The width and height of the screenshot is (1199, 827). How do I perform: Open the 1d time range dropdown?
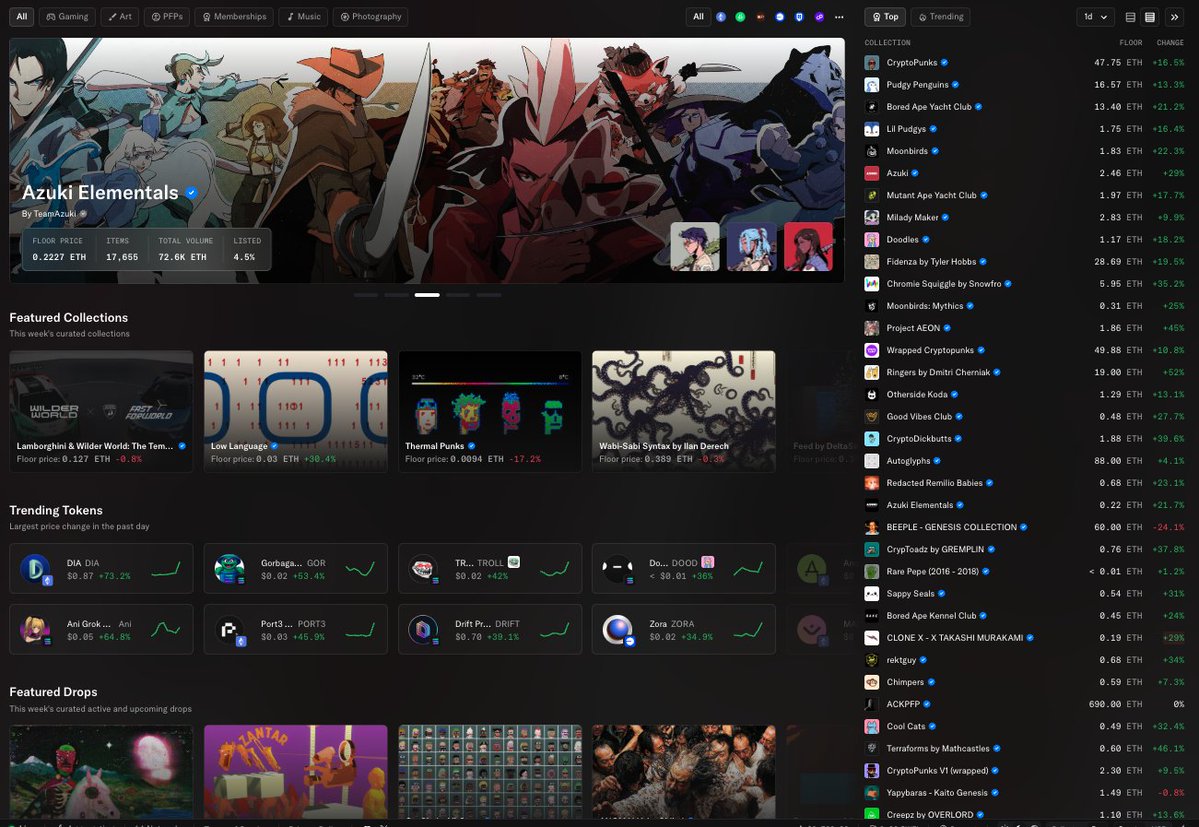point(1095,17)
